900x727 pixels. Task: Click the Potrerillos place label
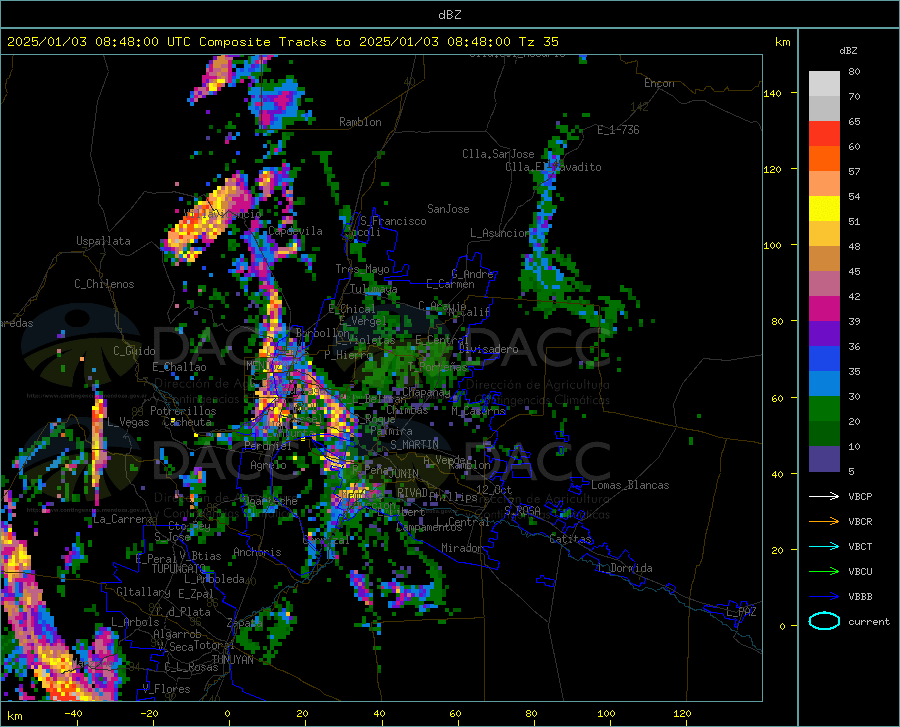(x=183, y=411)
